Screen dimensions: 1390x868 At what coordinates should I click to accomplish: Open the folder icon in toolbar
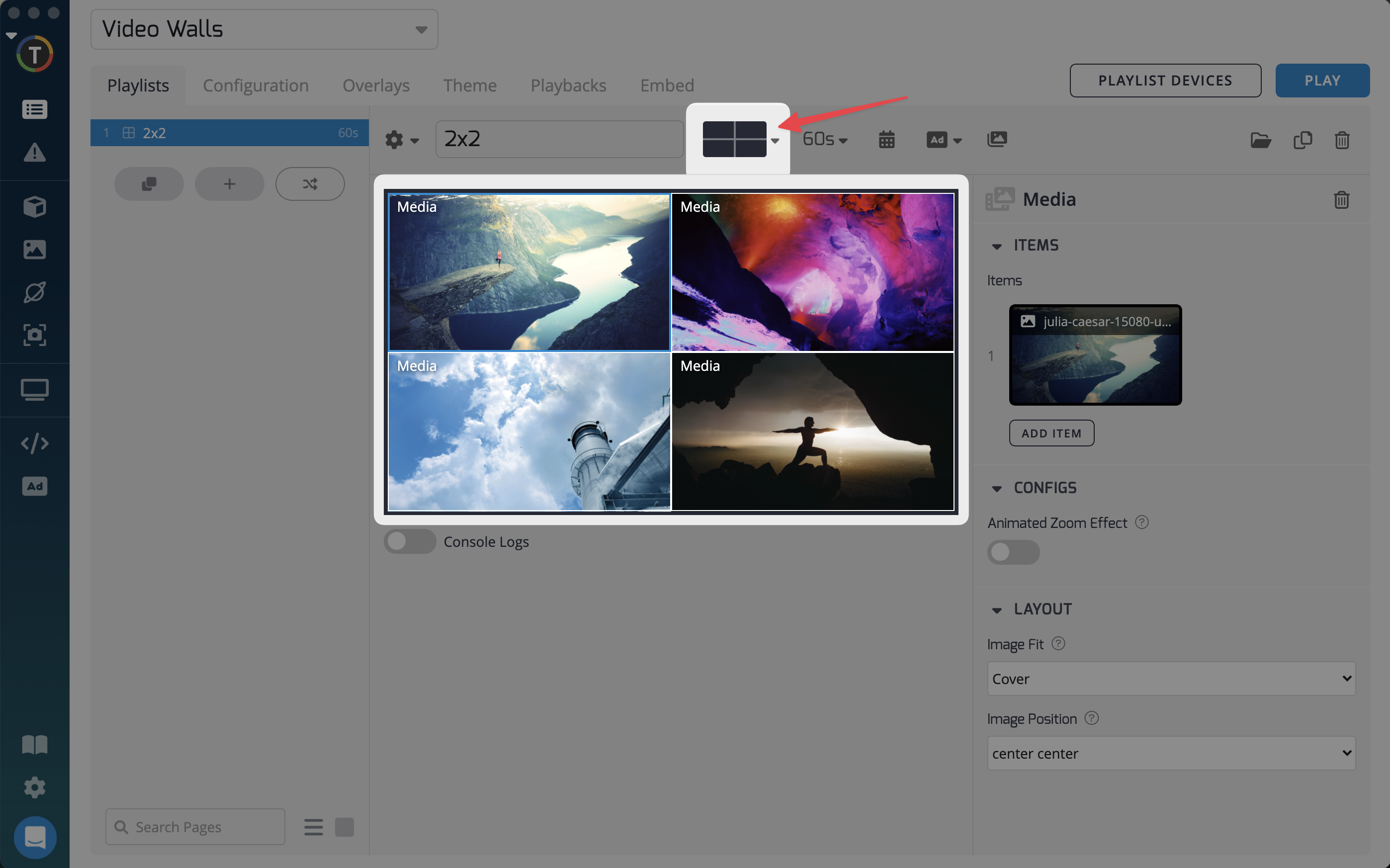click(1260, 140)
